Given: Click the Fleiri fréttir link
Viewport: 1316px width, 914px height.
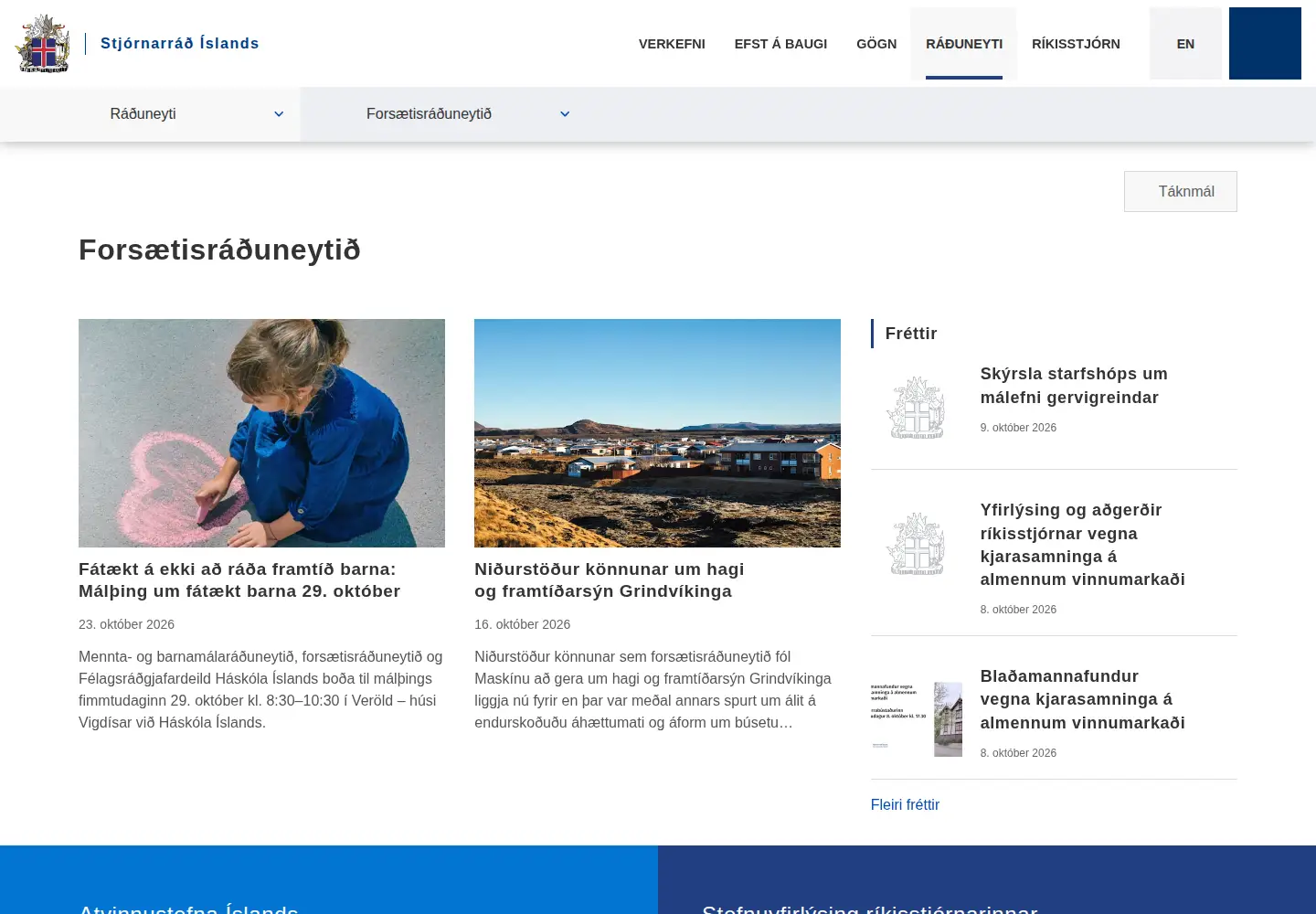Looking at the screenshot, I should (x=905, y=805).
